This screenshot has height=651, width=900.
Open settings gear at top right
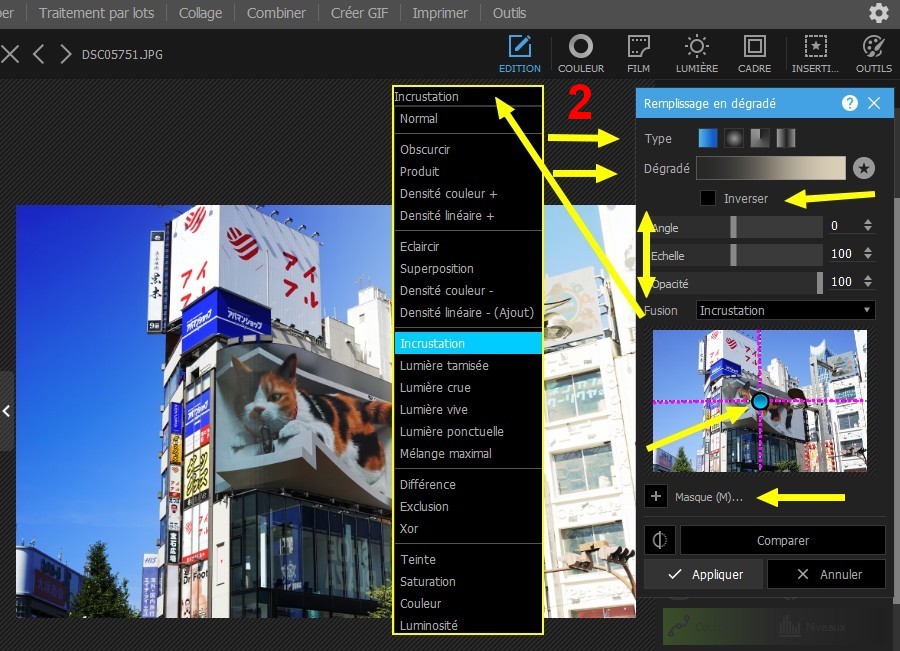click(879, 13)
